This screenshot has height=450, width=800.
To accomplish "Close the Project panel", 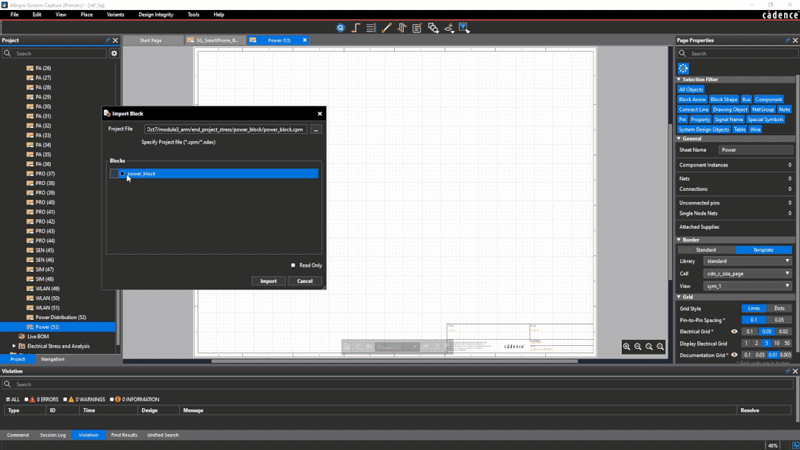I will point(115,40).
